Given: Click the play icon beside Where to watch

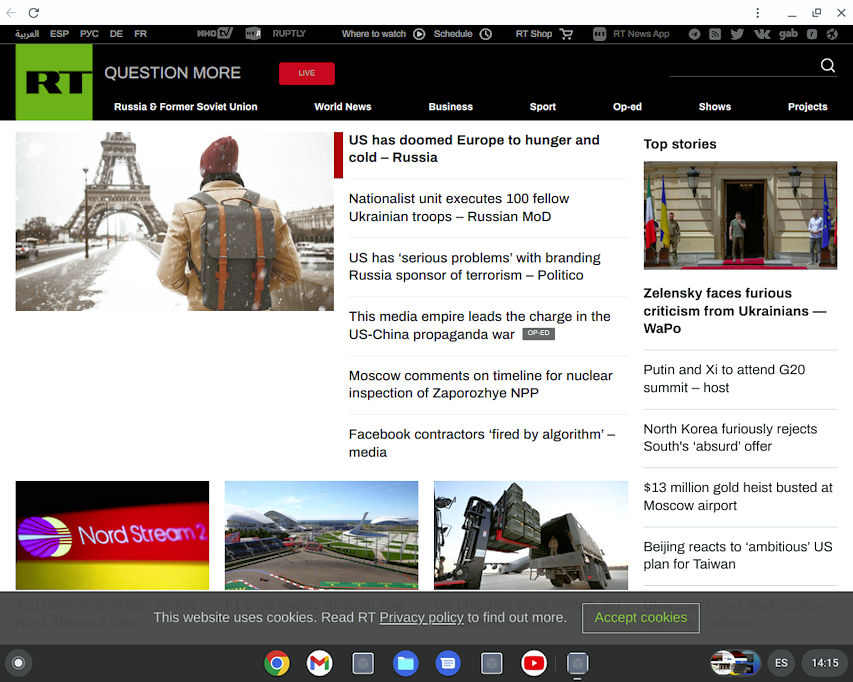Looking at the screenshot, I should click(x=419, y=34).
